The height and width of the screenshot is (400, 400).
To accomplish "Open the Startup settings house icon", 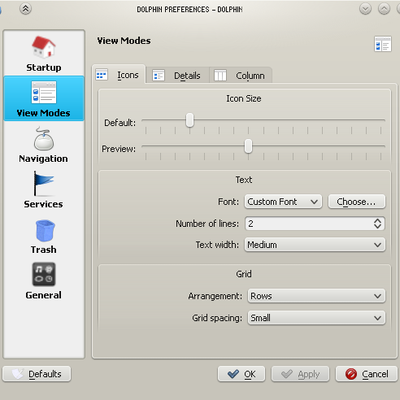I will (x=44, y=48).
